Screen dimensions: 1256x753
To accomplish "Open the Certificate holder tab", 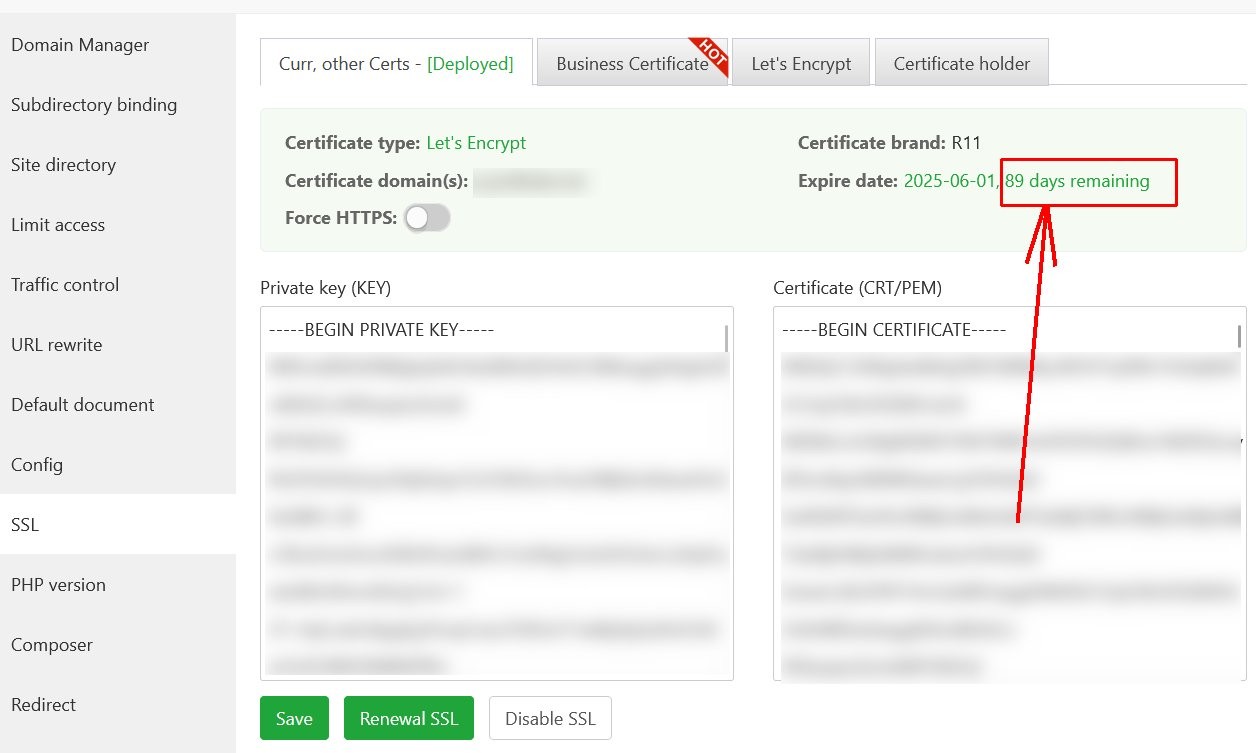I will click(961, 64).
